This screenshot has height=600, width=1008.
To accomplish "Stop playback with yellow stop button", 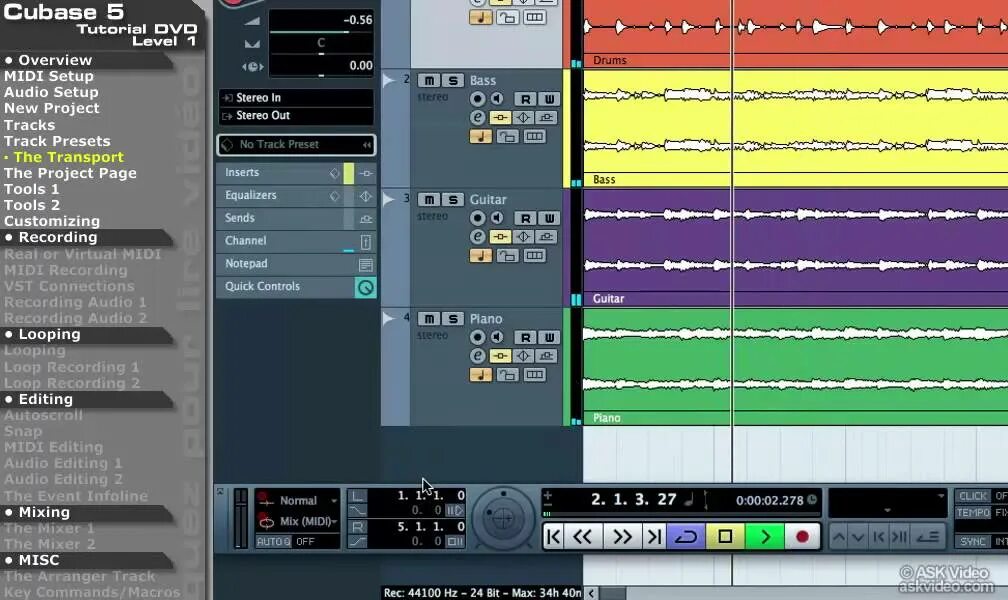I will [x=725, y=536].
